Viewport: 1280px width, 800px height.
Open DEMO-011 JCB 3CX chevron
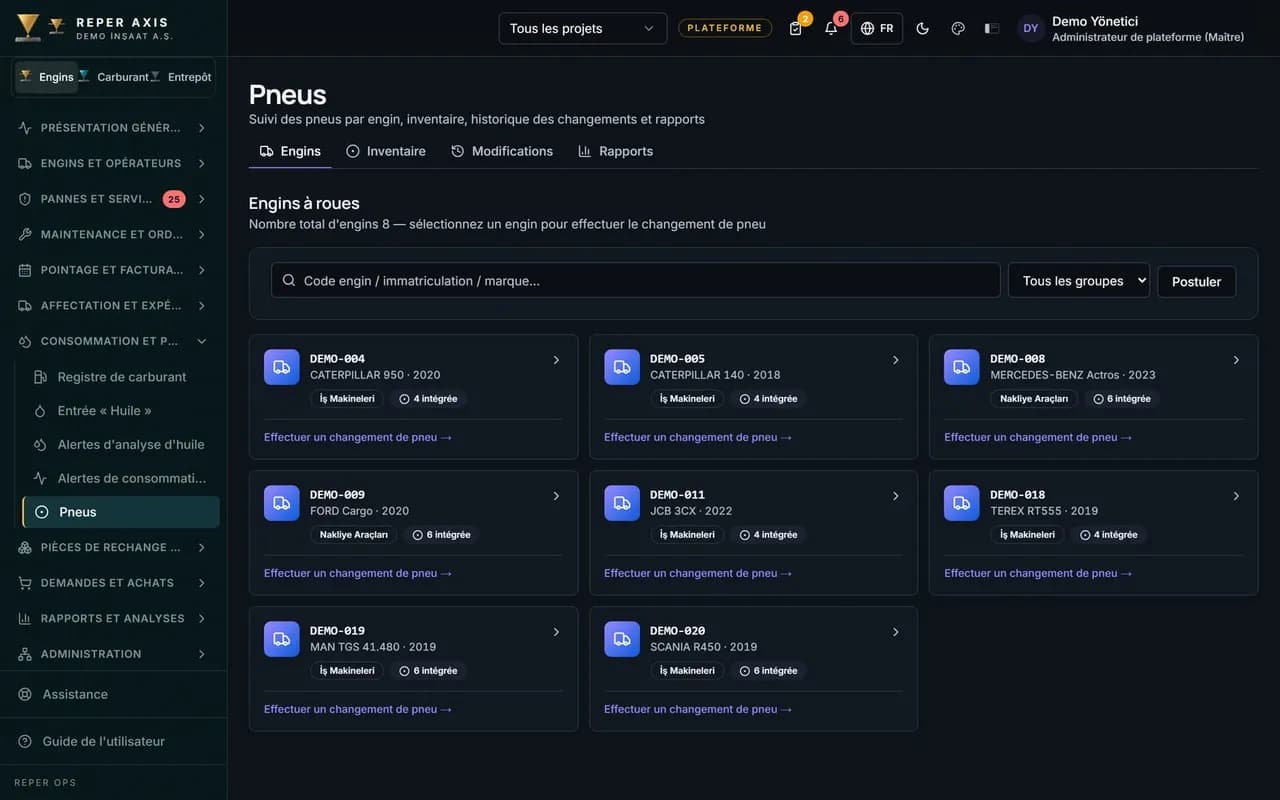896,496
